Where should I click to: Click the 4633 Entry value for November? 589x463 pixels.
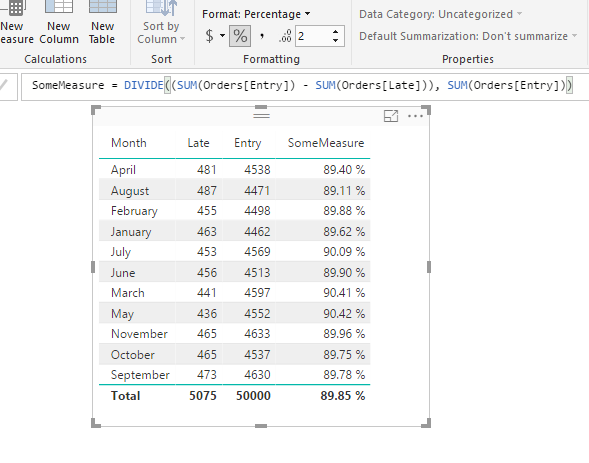click(x=257, y=334)
